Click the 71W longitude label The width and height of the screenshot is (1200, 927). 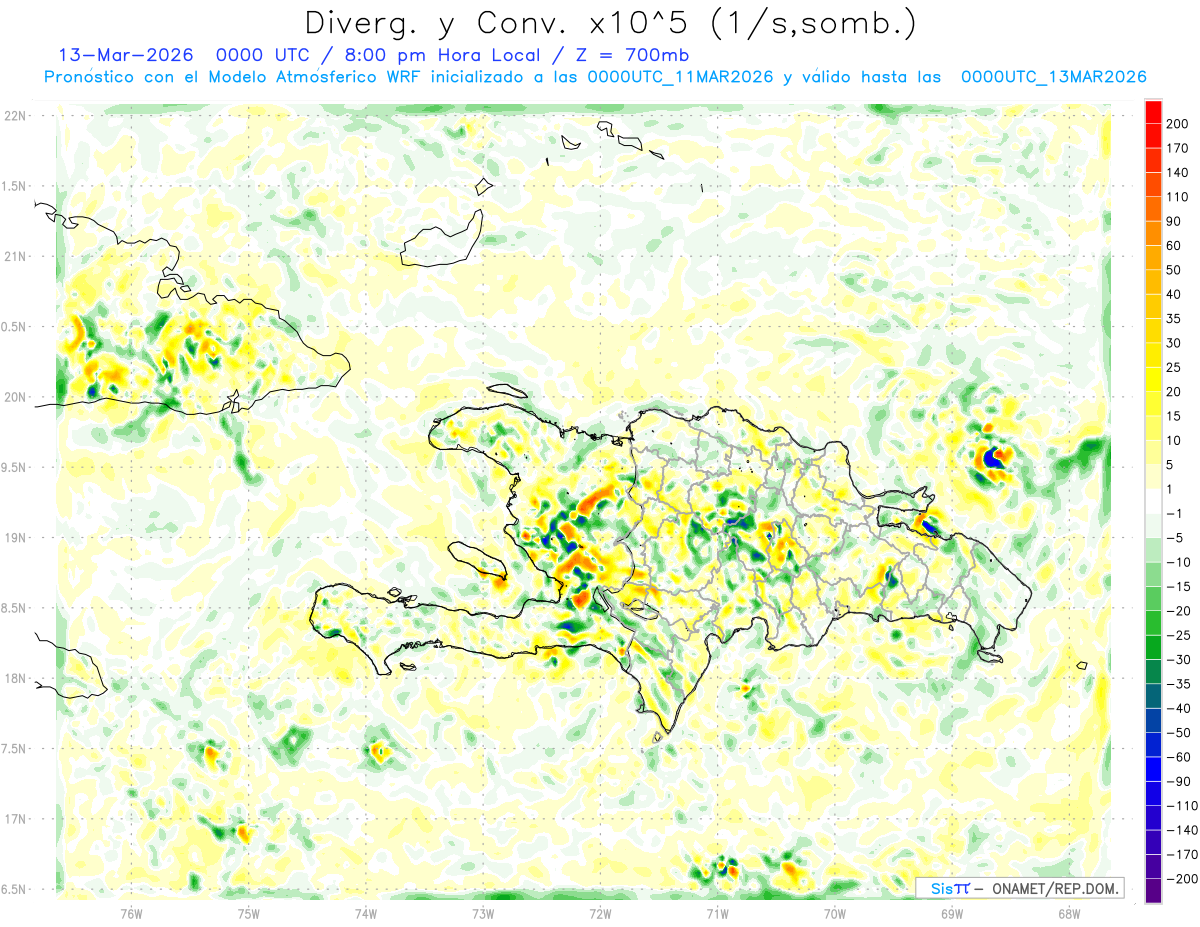pyautogui.click(x=717, y=913)
